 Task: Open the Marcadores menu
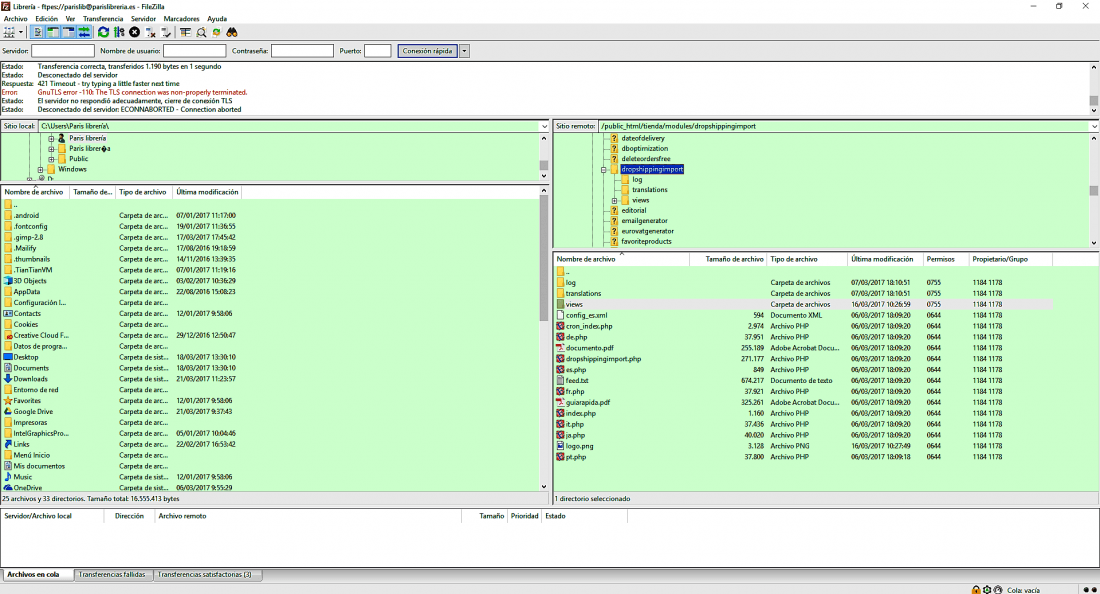tap(181, 19)
